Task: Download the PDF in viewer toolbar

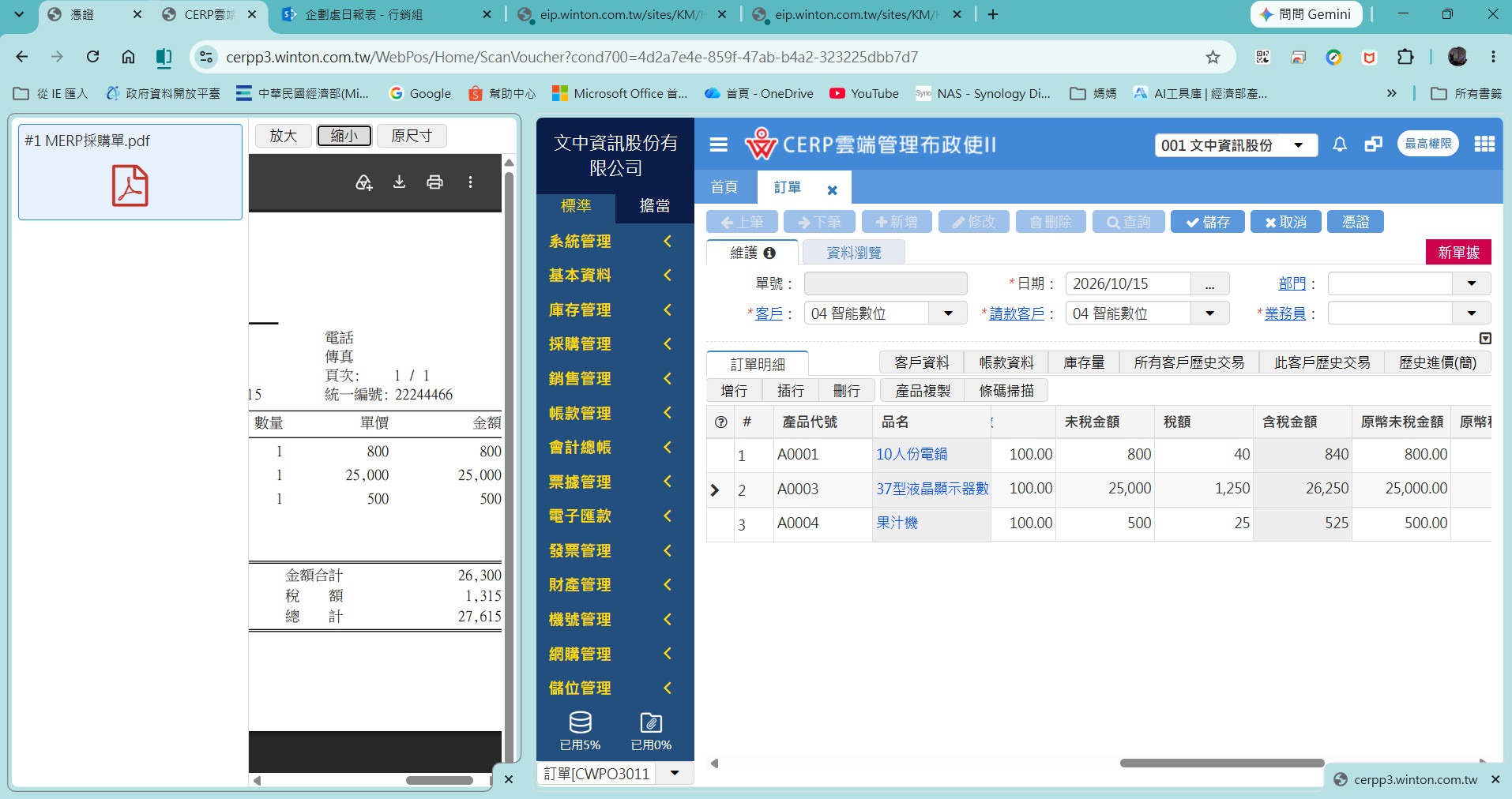Action: pyautogui.click(x=399, y=182)
